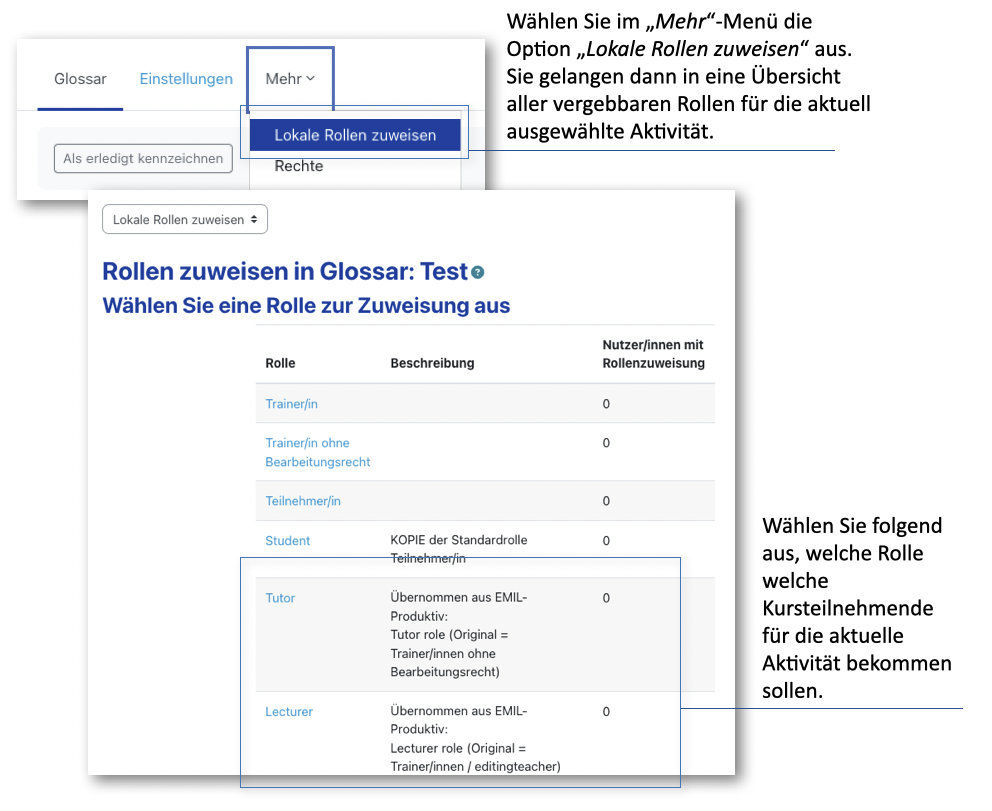Click the Beschreibung column header

click(x=432, y=363)
